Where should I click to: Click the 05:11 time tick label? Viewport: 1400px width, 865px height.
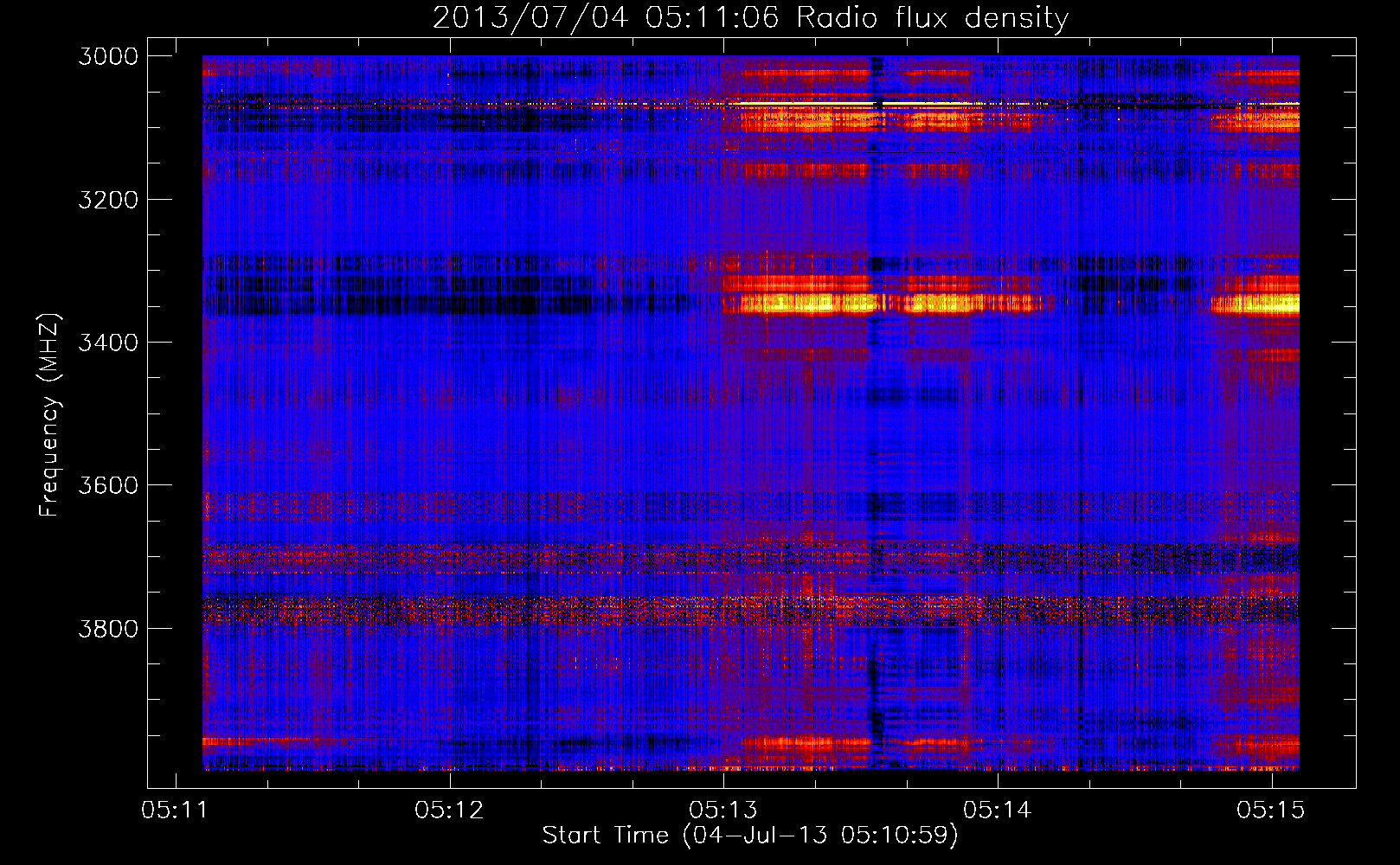pos(176,811)
